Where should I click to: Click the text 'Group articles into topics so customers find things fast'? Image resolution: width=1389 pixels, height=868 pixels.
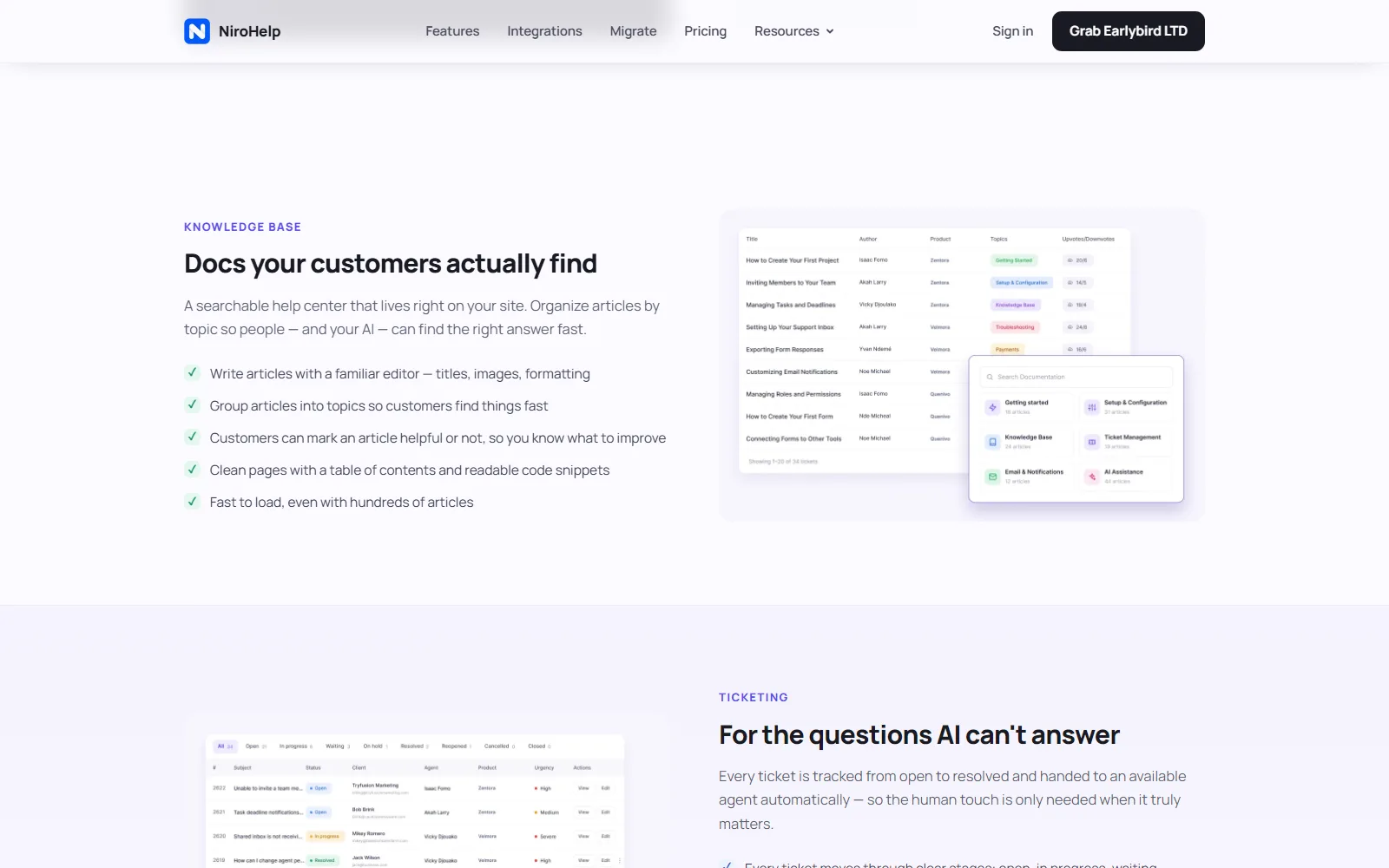pos(379,405)
